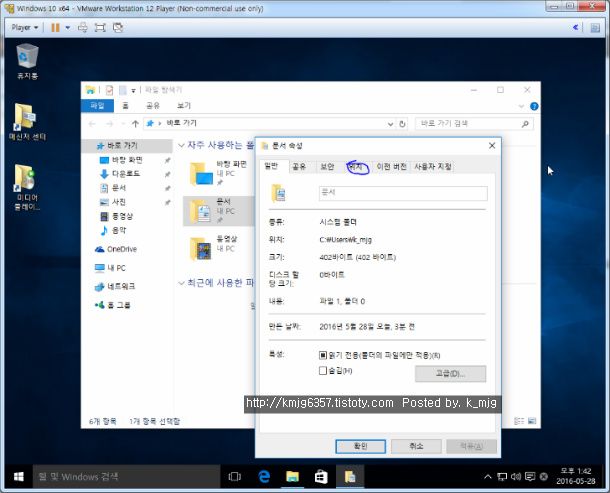
Task: Select Documents in the navigation pane
Action: click(x=119, y=188)
